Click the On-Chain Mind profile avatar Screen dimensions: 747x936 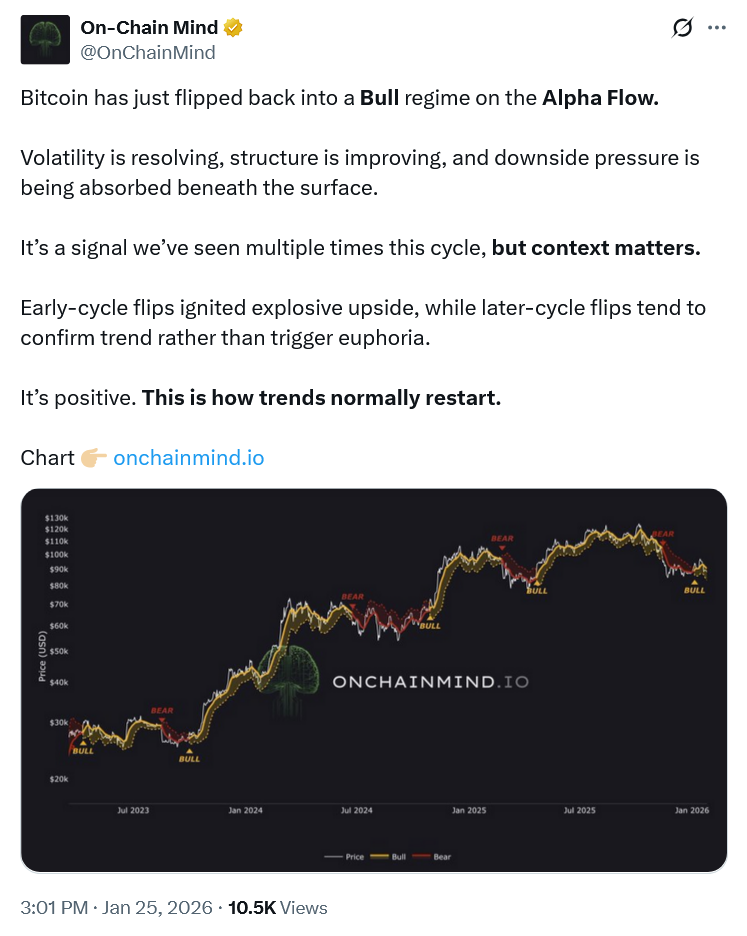tap(45, 40)
